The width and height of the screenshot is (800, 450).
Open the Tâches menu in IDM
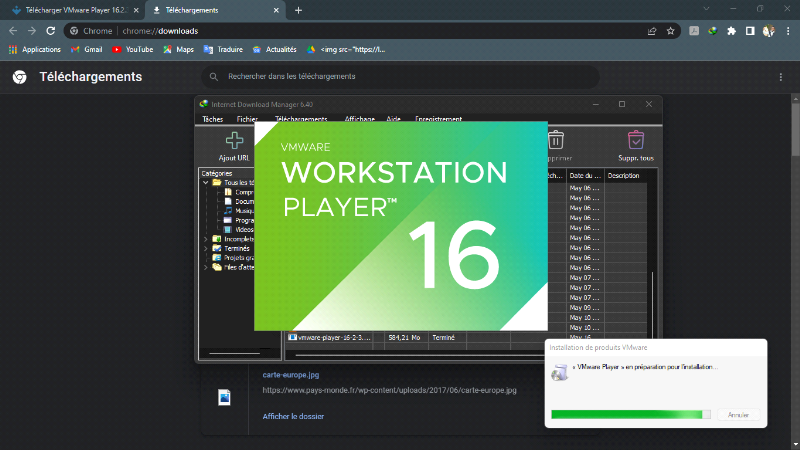(x=212, y=119)
